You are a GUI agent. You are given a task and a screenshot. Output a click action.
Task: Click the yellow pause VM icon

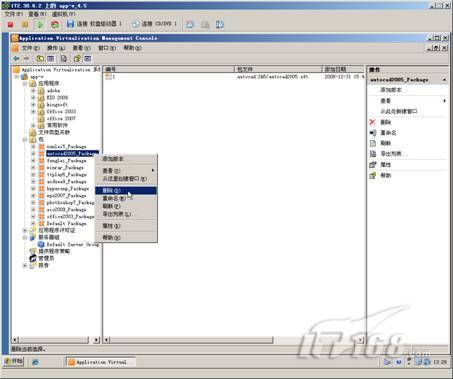click(25, 24)
